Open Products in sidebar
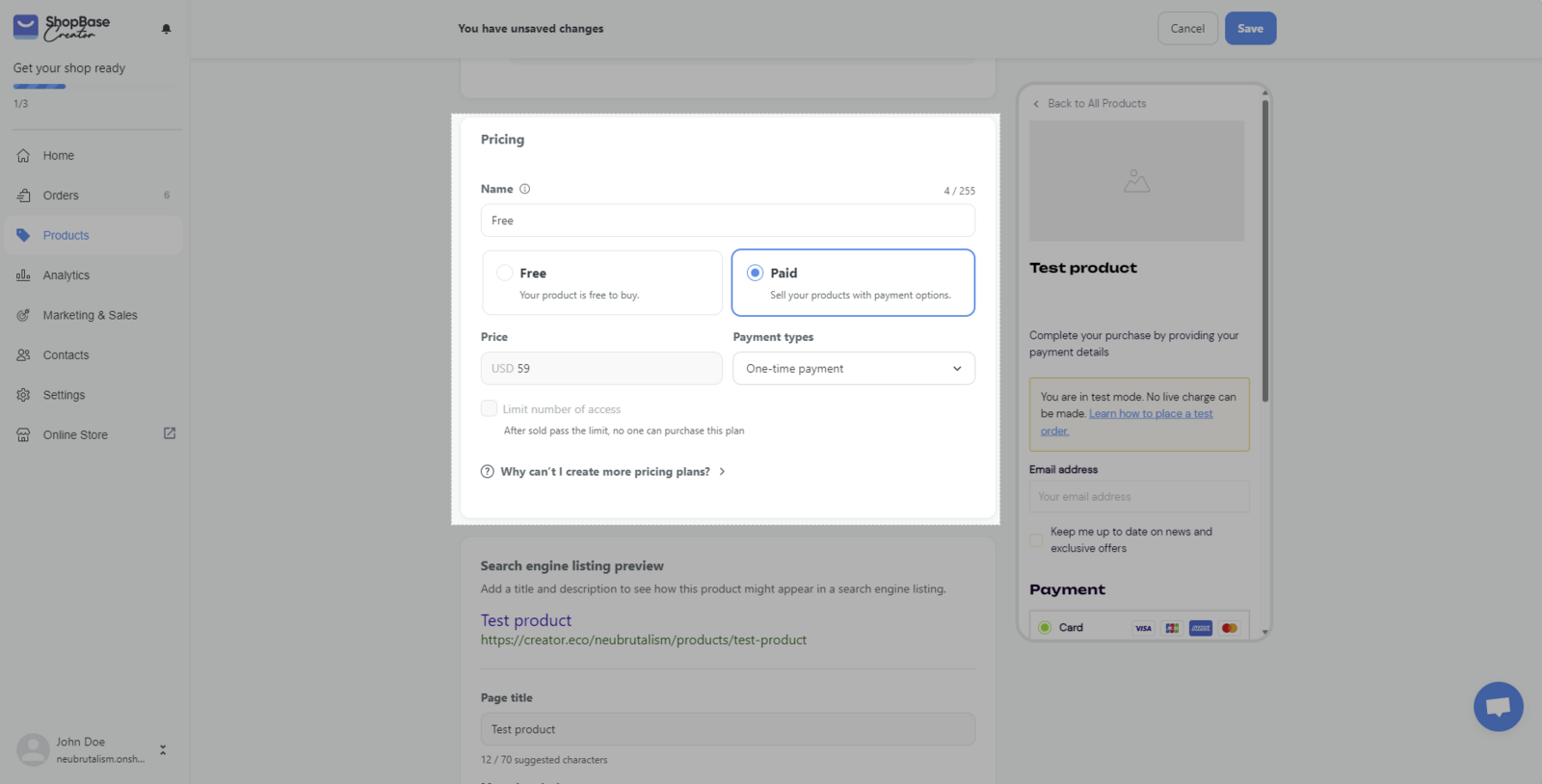Screen dimensions: 1542x784 tap(93, 235)
